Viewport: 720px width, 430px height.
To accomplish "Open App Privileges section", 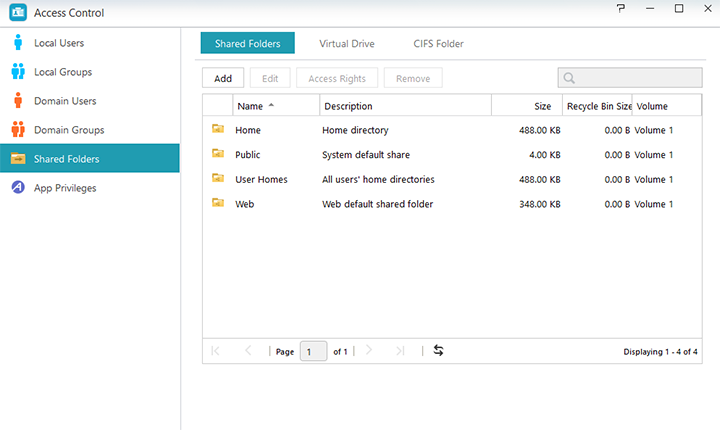I will coord(90,187).
